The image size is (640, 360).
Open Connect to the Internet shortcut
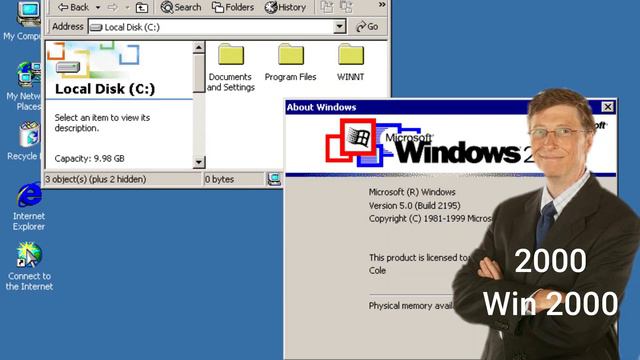pyautogui.click(x=29, y=267)
